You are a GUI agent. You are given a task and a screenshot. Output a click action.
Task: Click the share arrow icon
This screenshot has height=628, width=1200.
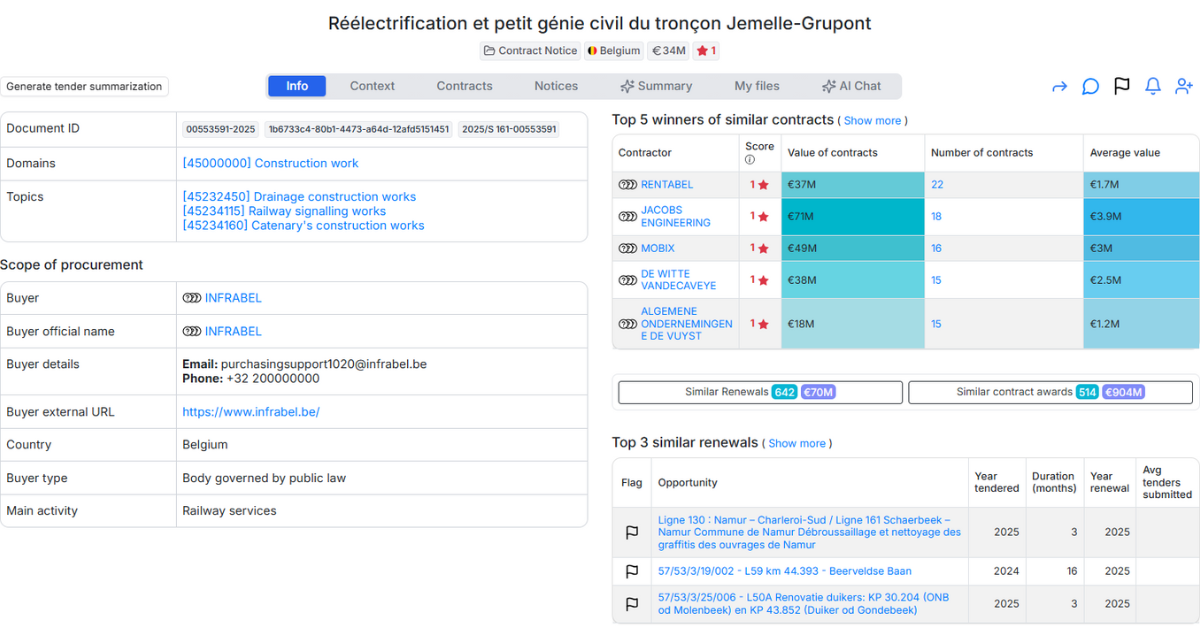[x=1060, y=87]
